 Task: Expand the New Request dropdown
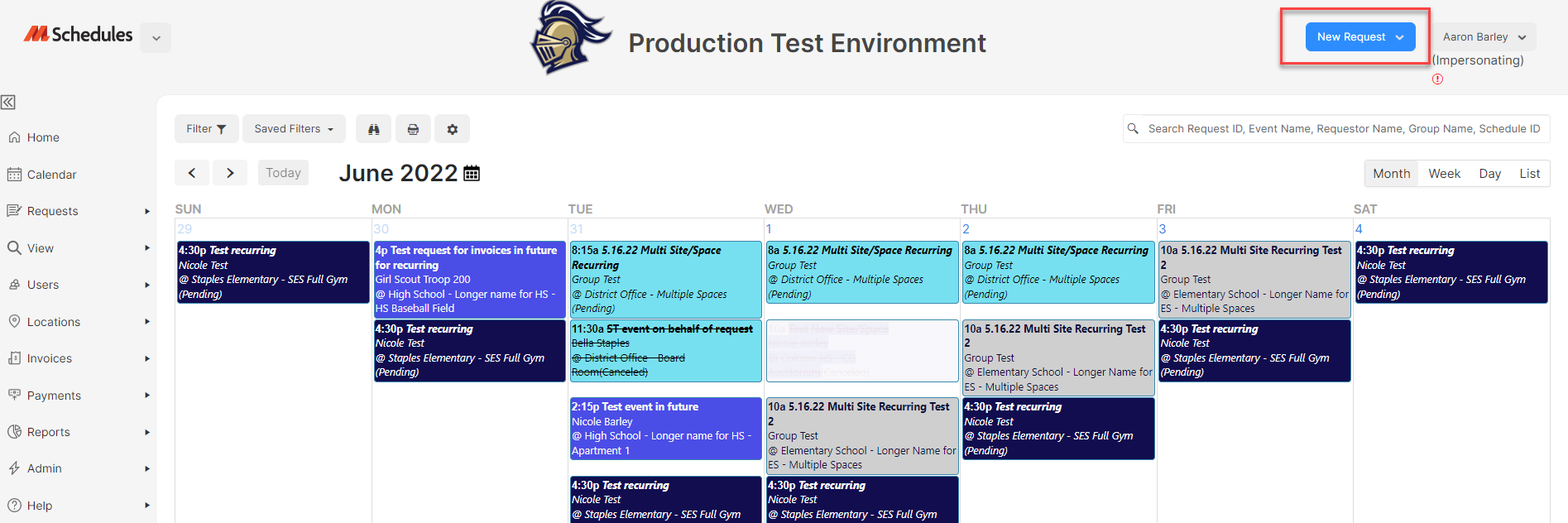pyautogui.click(x=1360, y=37)
